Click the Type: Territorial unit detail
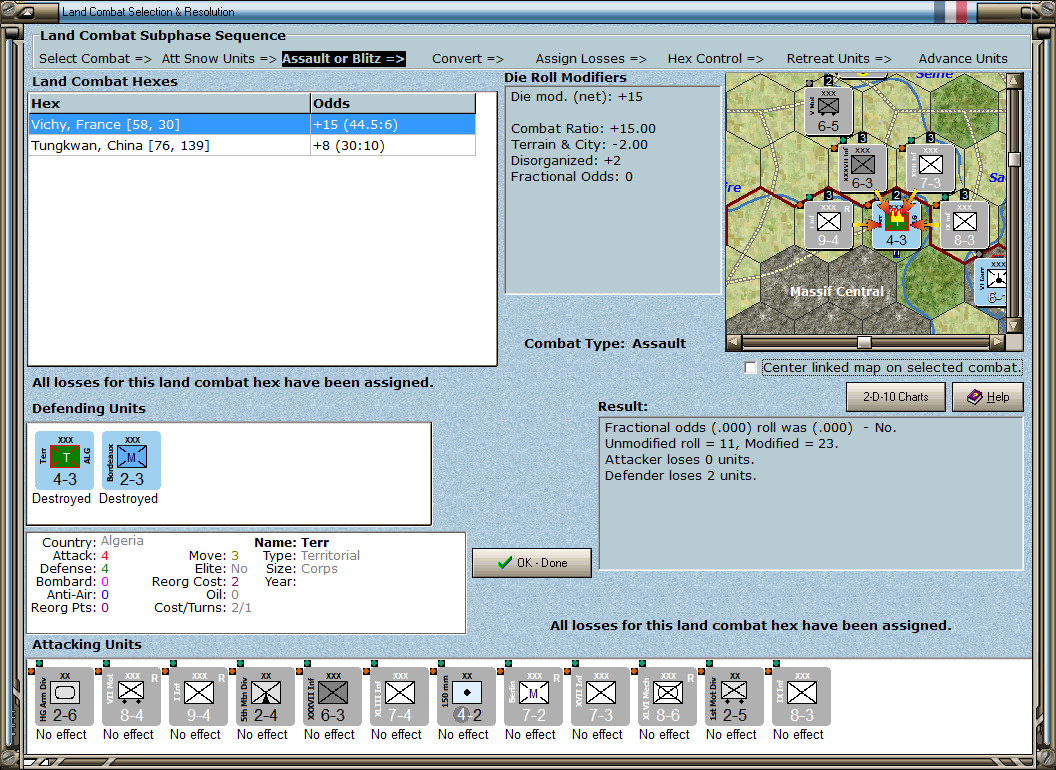The height and width of the screenshot is (770, 1056). click(x=311, y=556)
